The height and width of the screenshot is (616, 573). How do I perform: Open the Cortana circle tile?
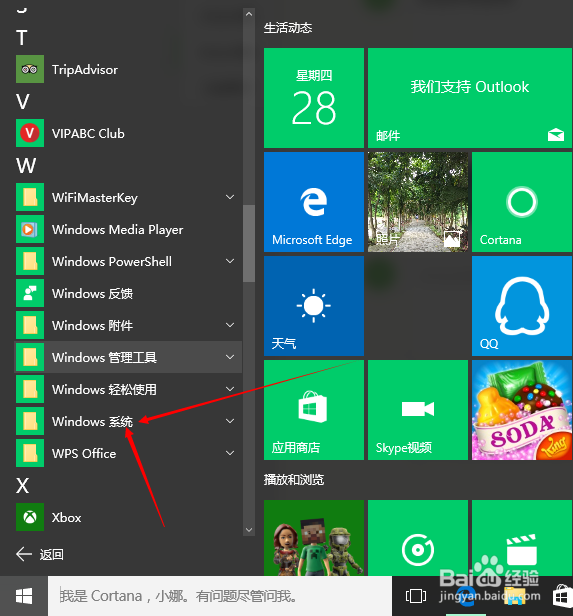(x=522, y=202)
